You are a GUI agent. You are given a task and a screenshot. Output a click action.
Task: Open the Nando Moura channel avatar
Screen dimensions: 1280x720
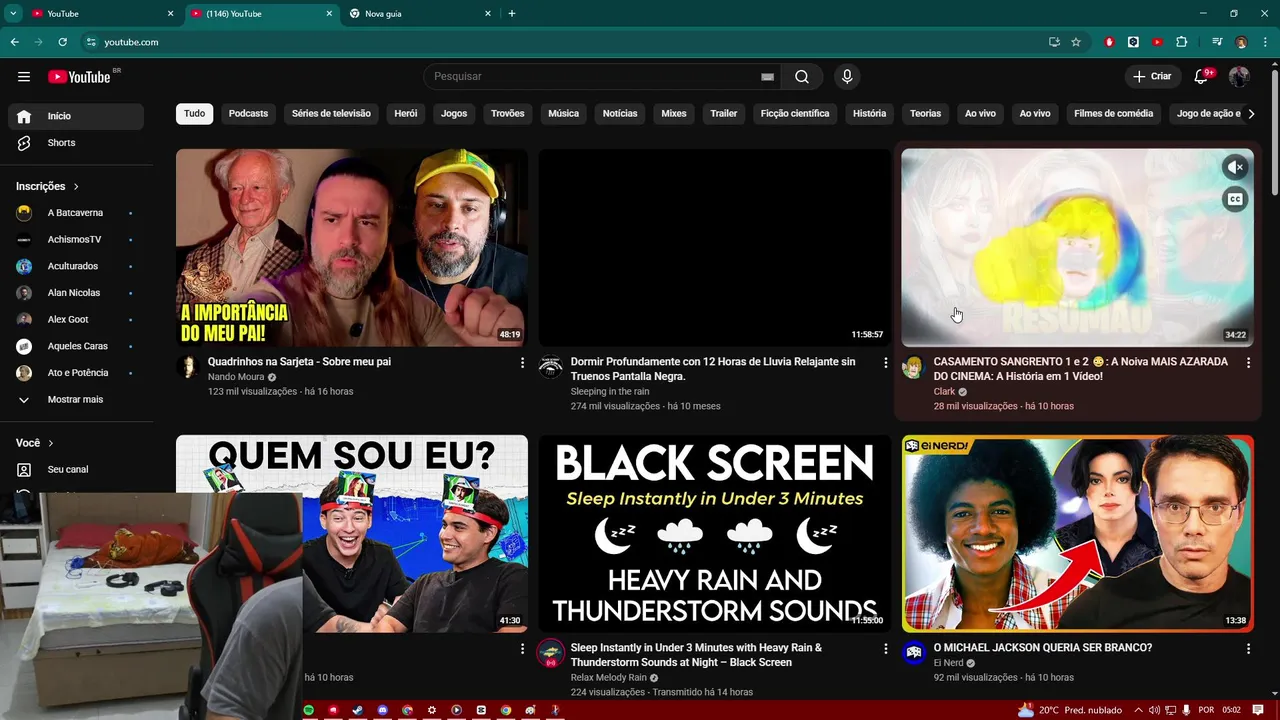[188, 366]
